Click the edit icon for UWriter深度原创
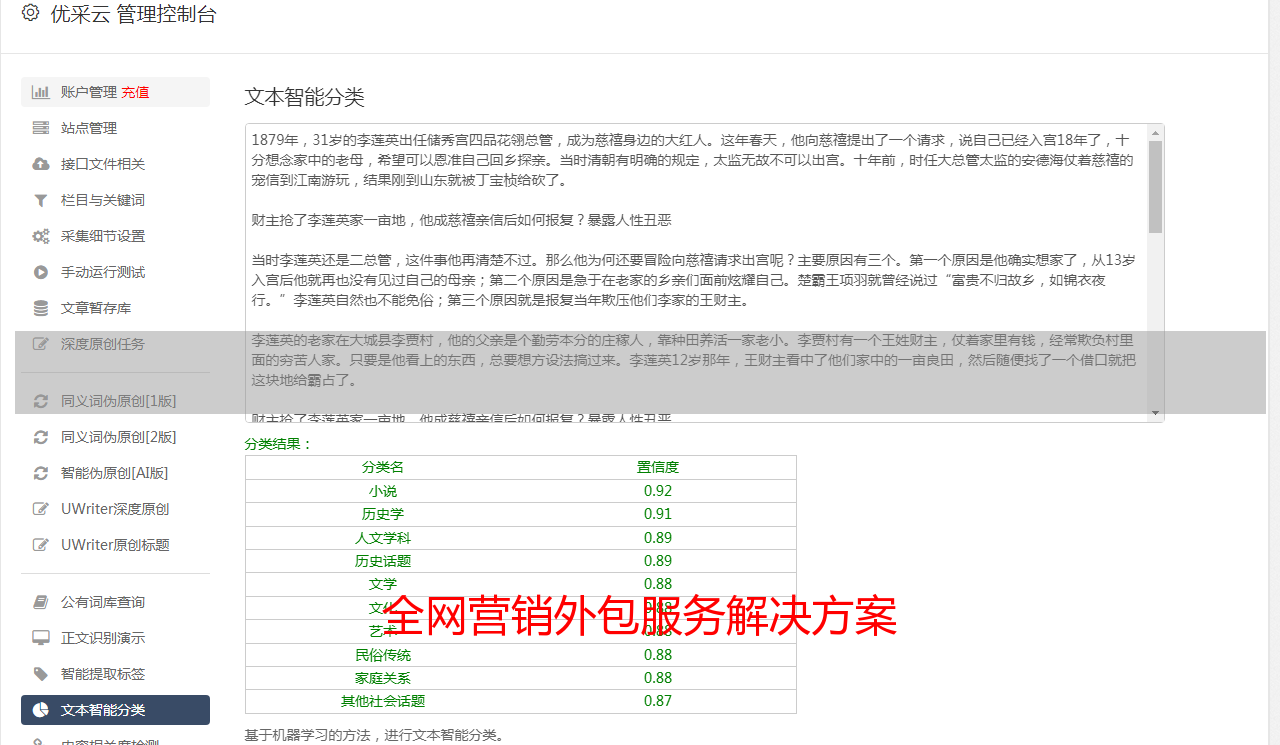Image resolution: width=1280 pixels, height=745 pixels. point(41,509)
